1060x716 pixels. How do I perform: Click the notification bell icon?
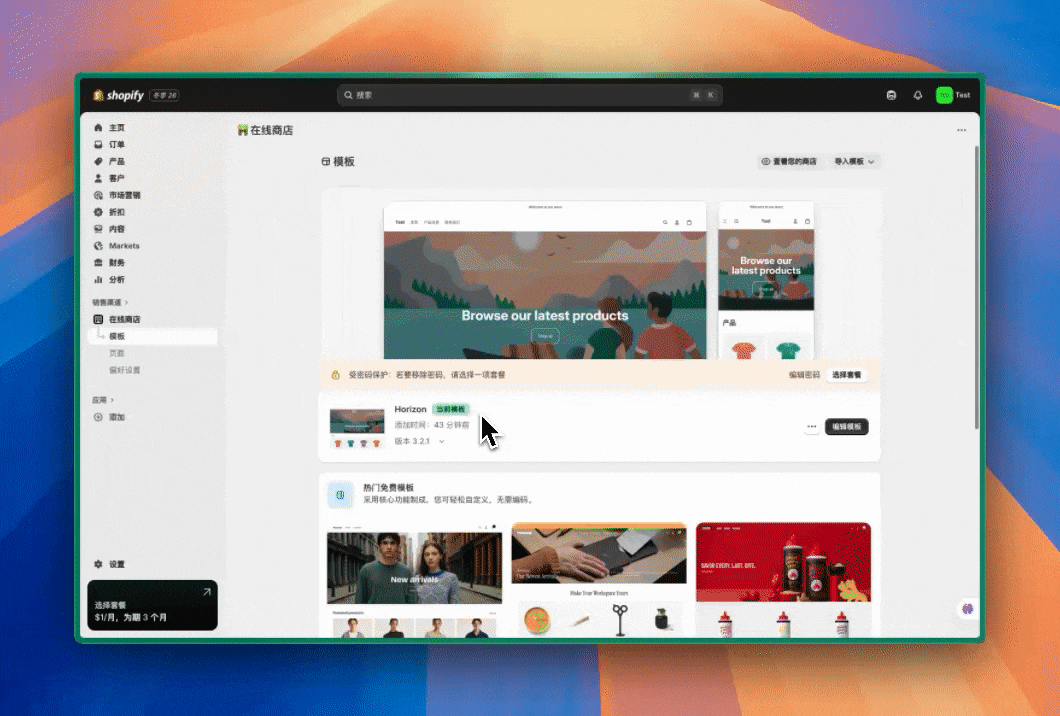918,95
